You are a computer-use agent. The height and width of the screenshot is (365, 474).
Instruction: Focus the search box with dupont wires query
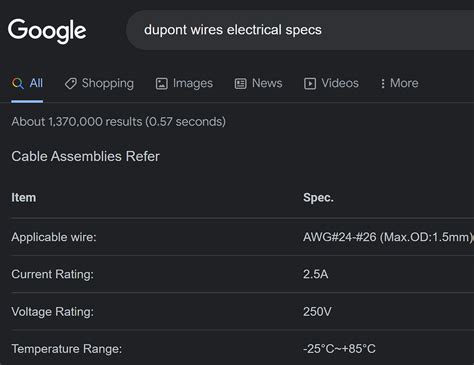click(x=300, y=30)
